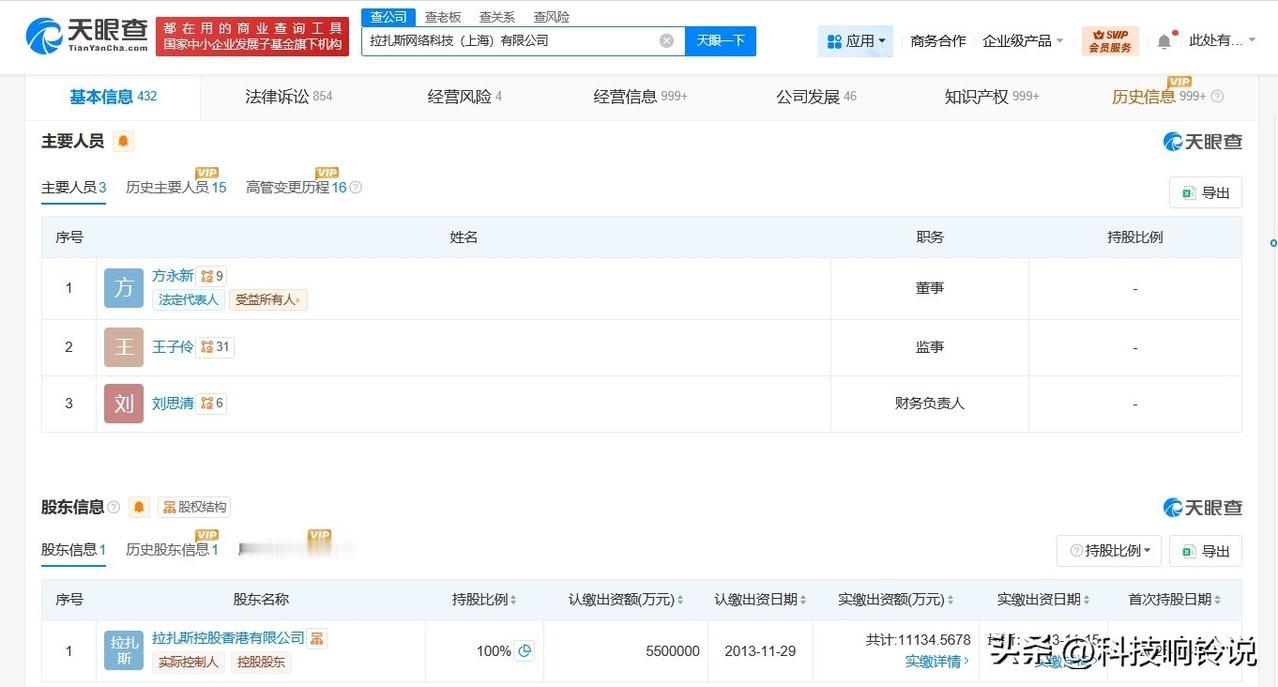Click the 31 companies badge by 王子伶

(x=216, y=347)
